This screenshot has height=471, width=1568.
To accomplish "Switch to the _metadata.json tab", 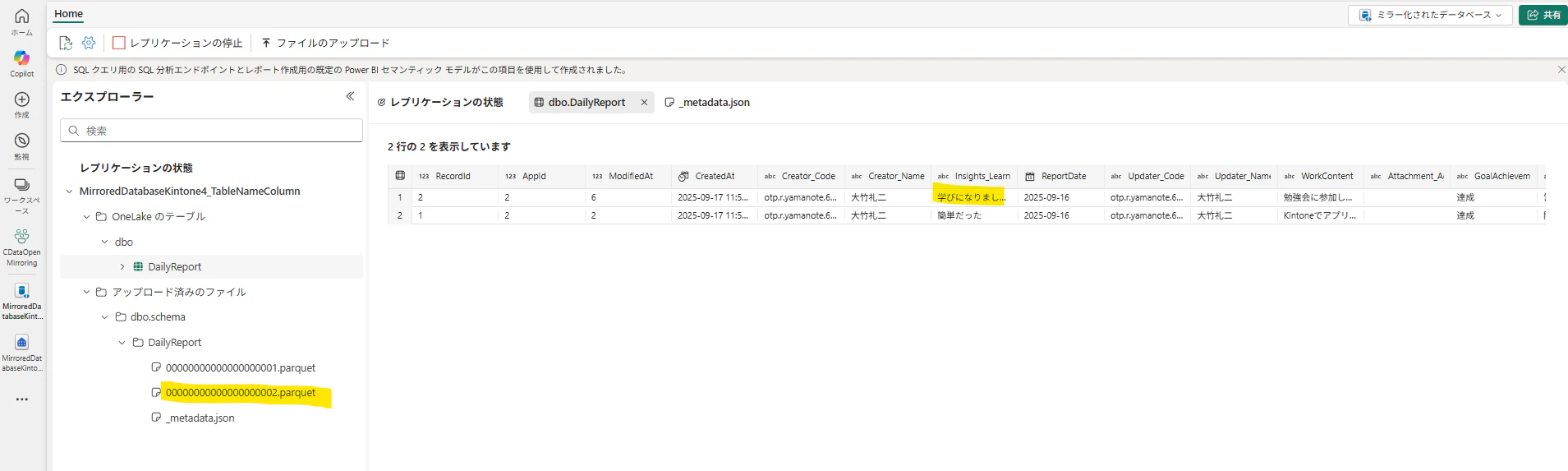I will point(707,103).
